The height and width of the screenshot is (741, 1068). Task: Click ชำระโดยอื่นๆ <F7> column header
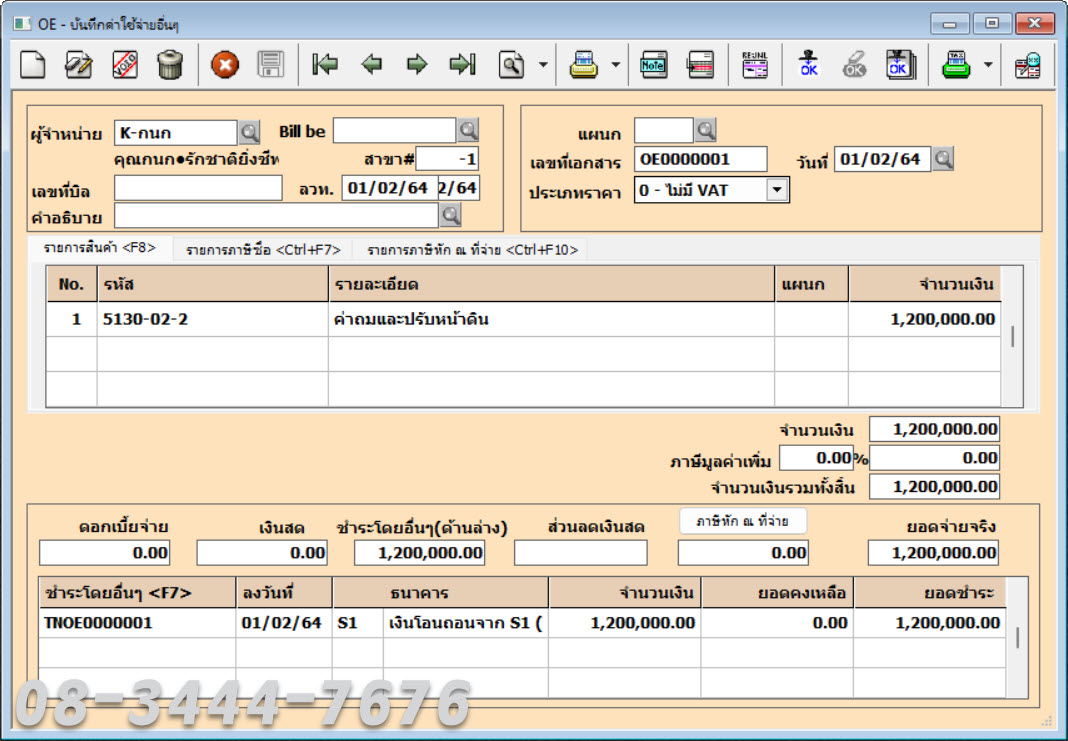137,593
